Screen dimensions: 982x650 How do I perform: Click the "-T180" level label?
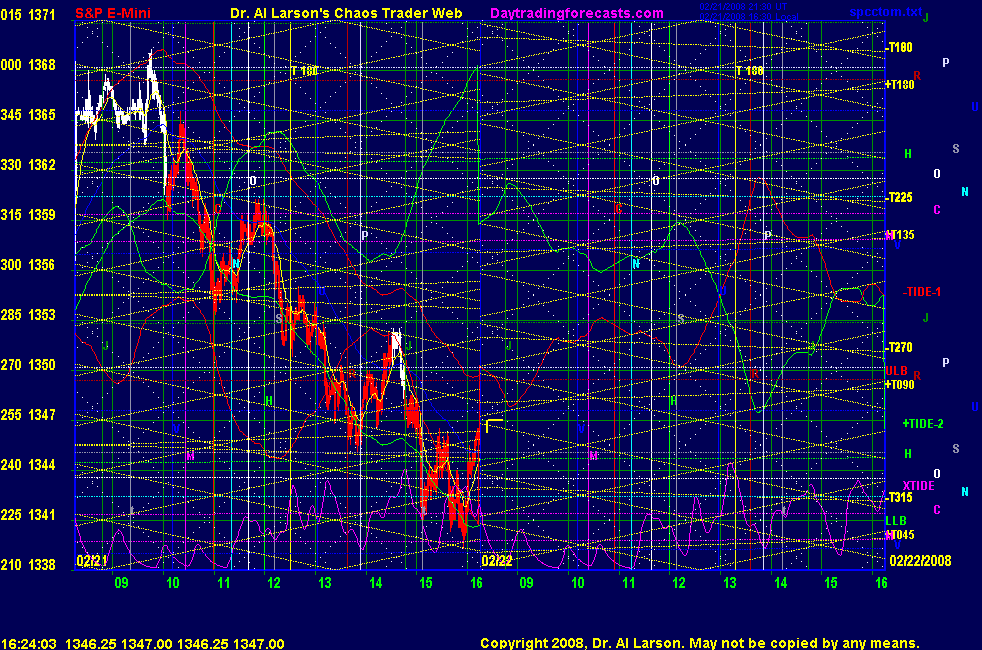point(899,48)
